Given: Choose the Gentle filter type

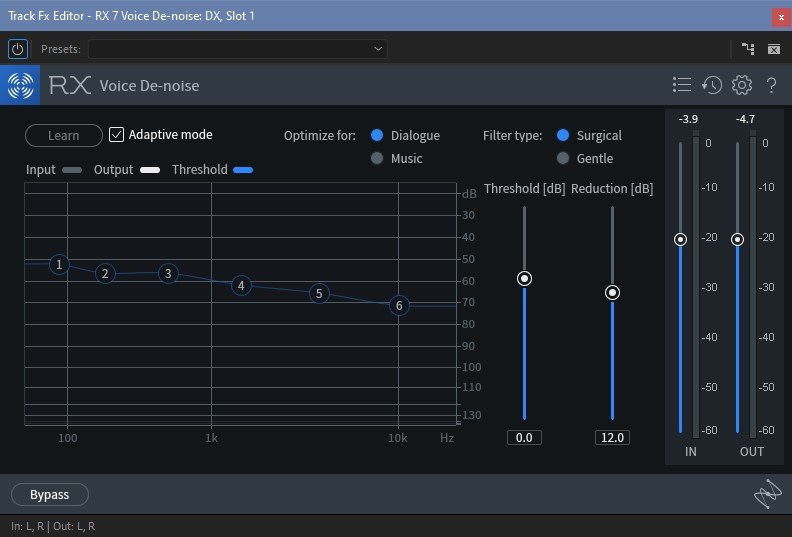Looking at the screenshot, I should coord(563,158).
